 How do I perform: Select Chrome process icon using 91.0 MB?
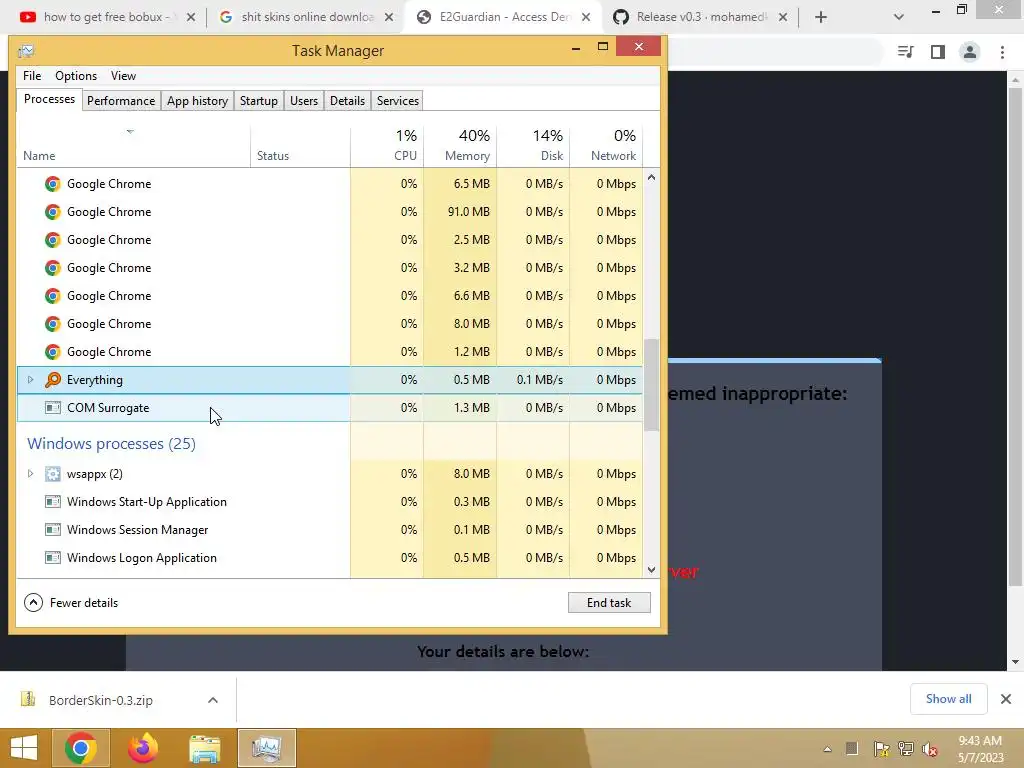coord(53,212)
